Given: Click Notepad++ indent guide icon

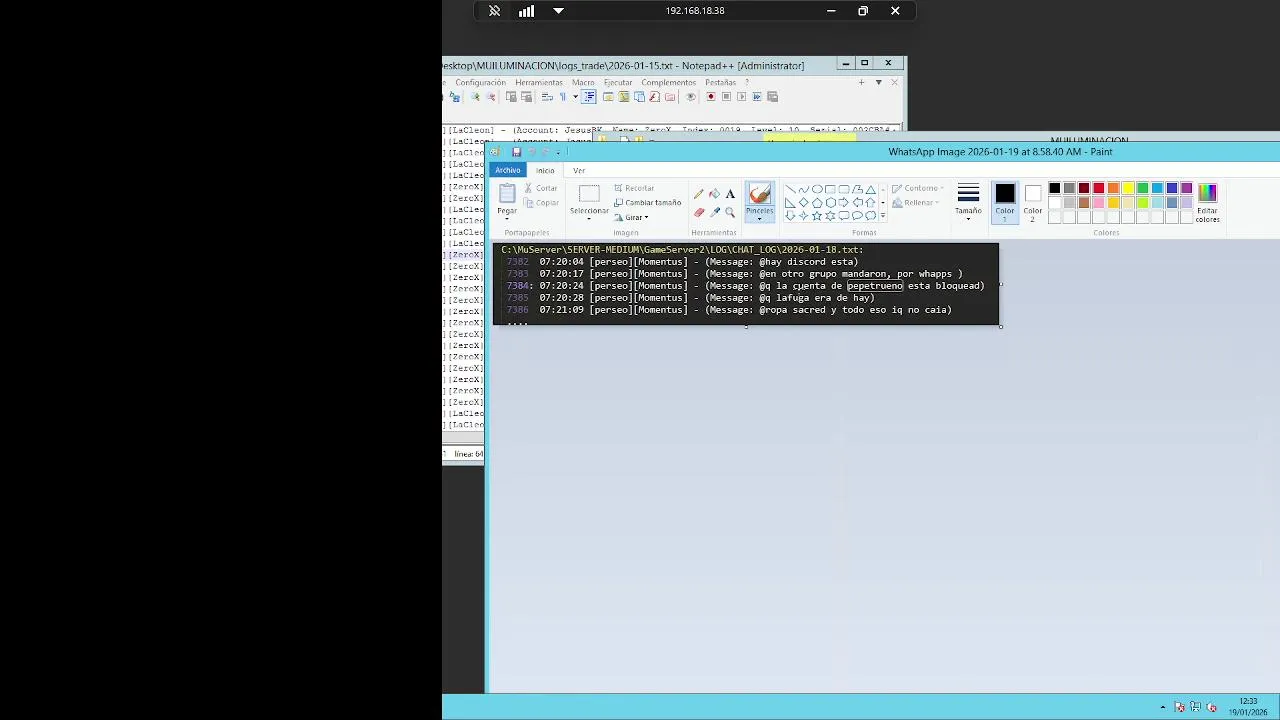Looking at the screenshot, I should tap(589, 97).
